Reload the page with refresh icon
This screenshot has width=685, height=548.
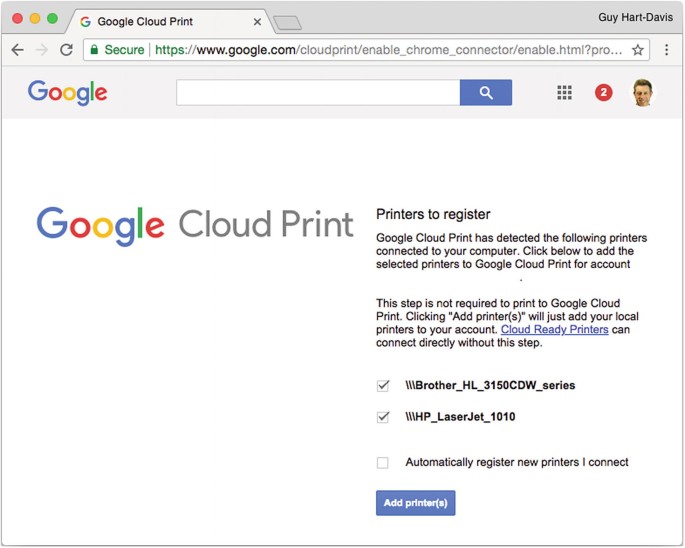[66, 49]
